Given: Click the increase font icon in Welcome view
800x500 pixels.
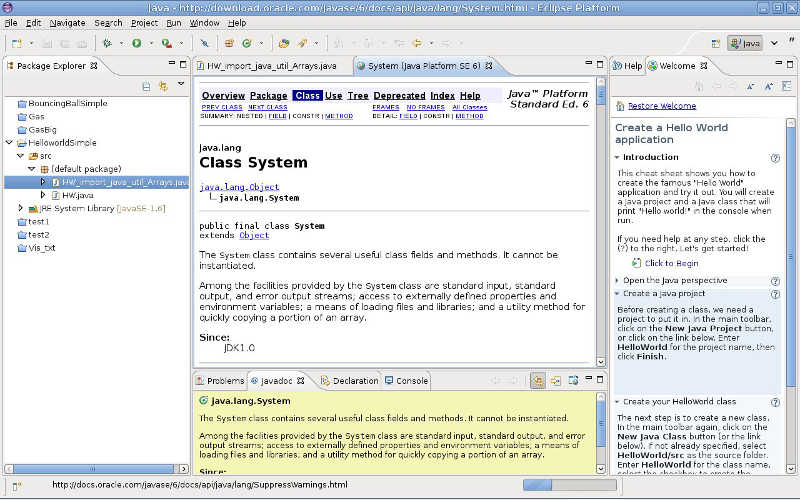Looking at the screenshot, I should click(768, 86).
